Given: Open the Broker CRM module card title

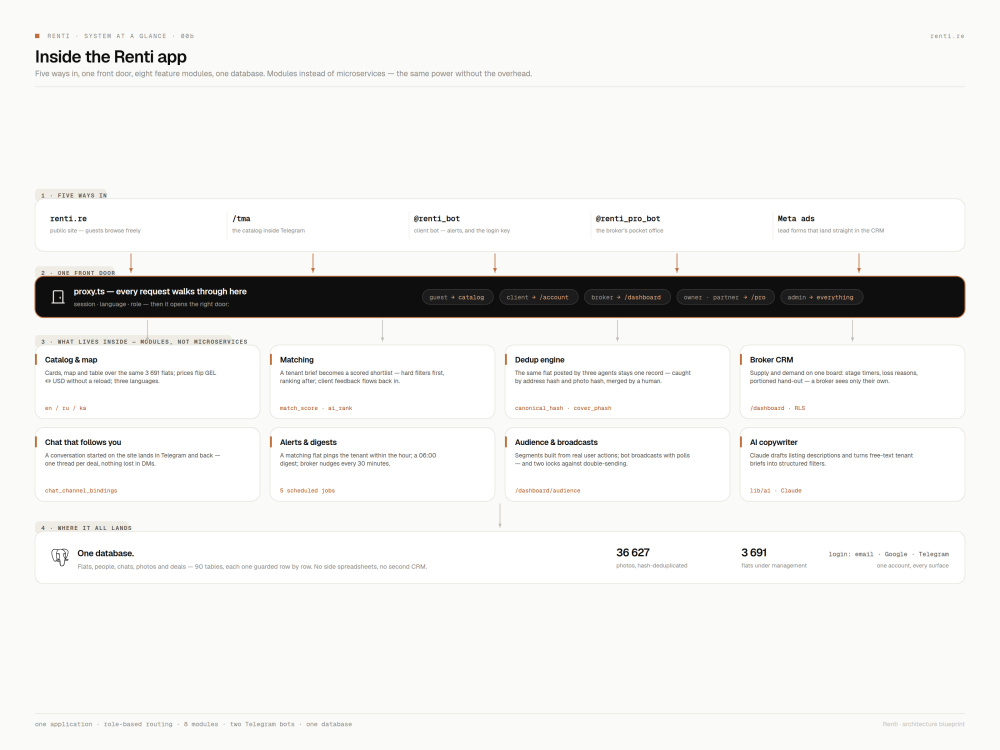Looking at the screenshot, I should [x=772, y=360].
